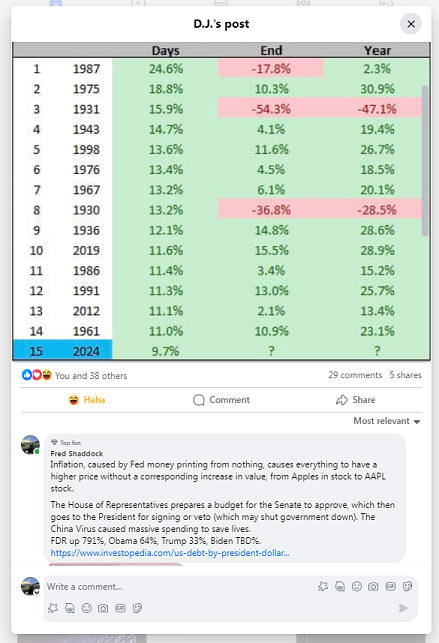Open the stock returns table image
Image resolution: width=439 pixels, height=643 pixels.
[x=221, y=201]
